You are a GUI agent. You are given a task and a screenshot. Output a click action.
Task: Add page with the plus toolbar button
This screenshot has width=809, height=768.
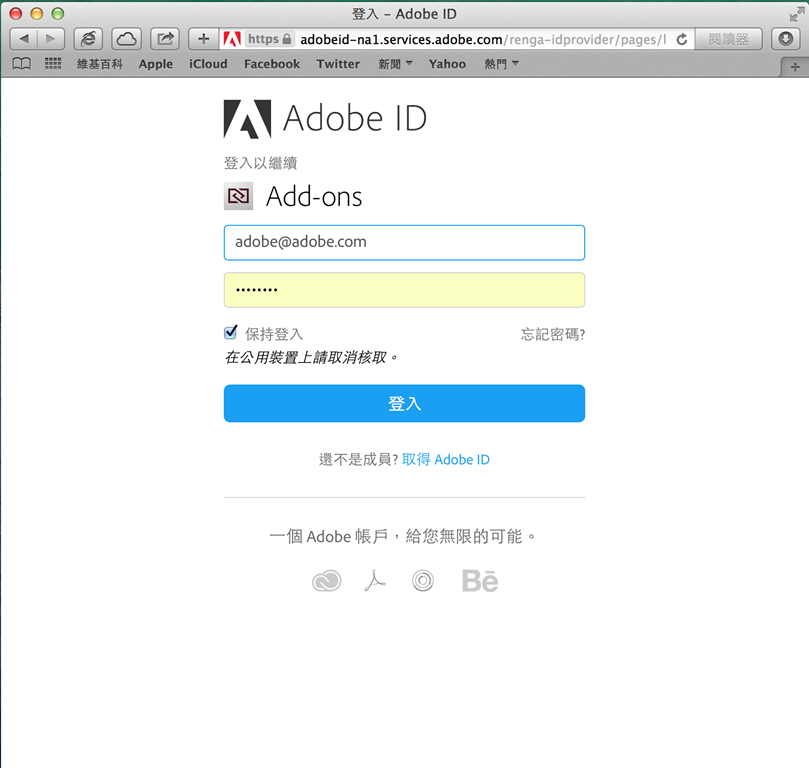[x=203, y=39]
